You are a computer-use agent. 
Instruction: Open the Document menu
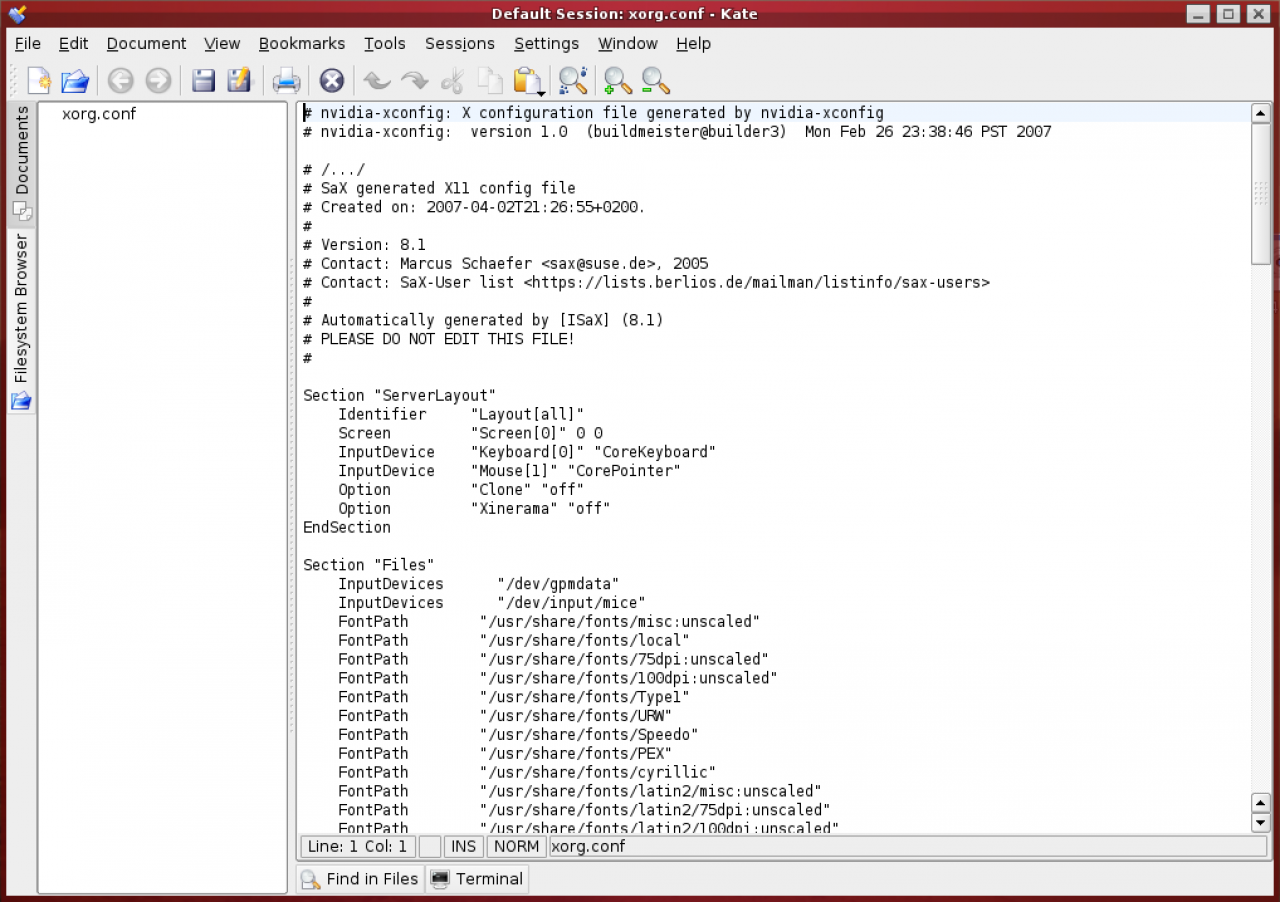pos(146,43)
